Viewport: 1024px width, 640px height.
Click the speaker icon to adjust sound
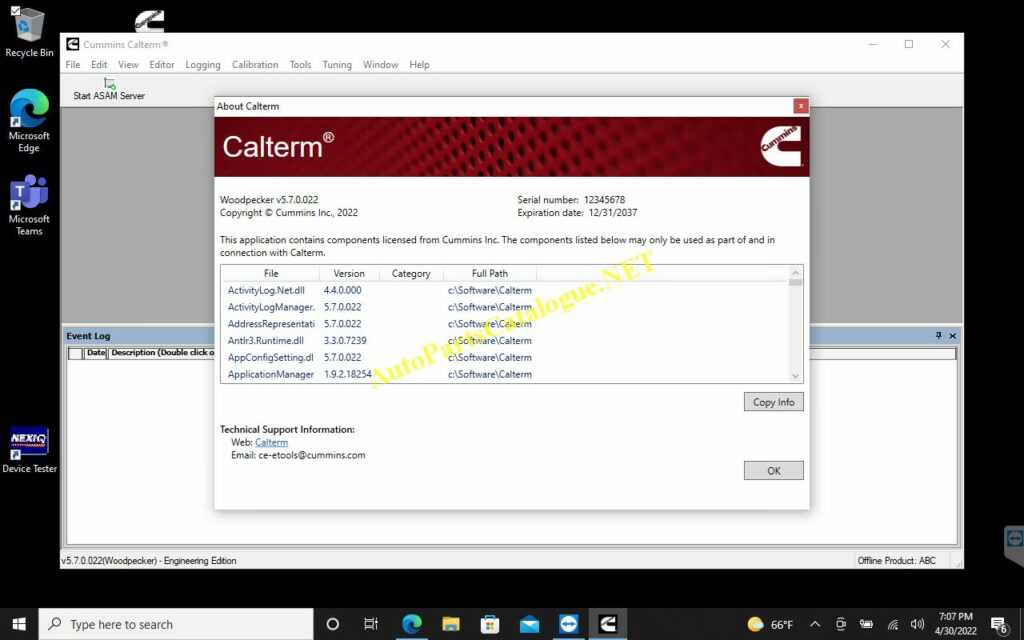[x=917, y=623]
